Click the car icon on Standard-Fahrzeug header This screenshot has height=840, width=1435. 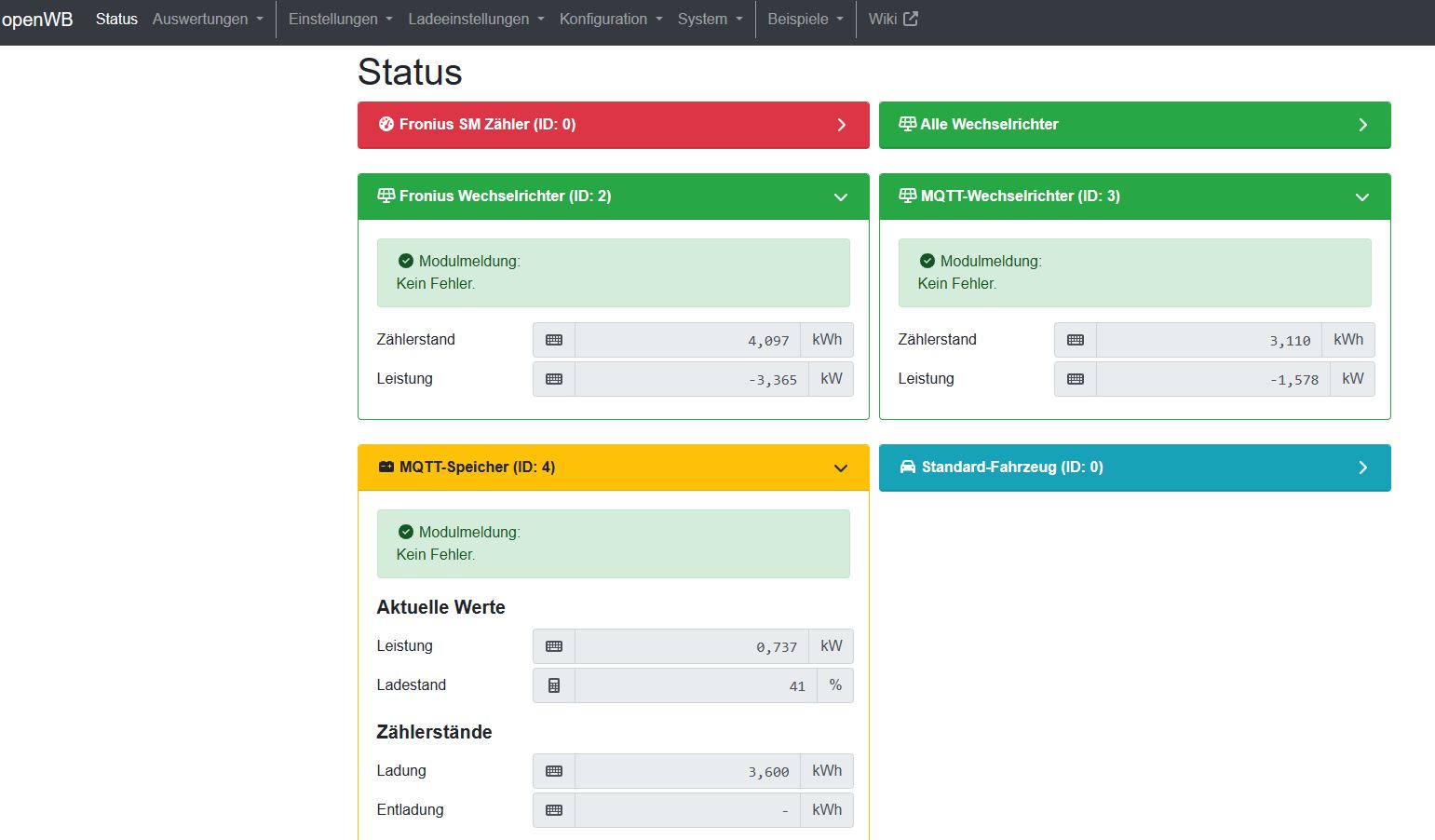click(907, 467)
